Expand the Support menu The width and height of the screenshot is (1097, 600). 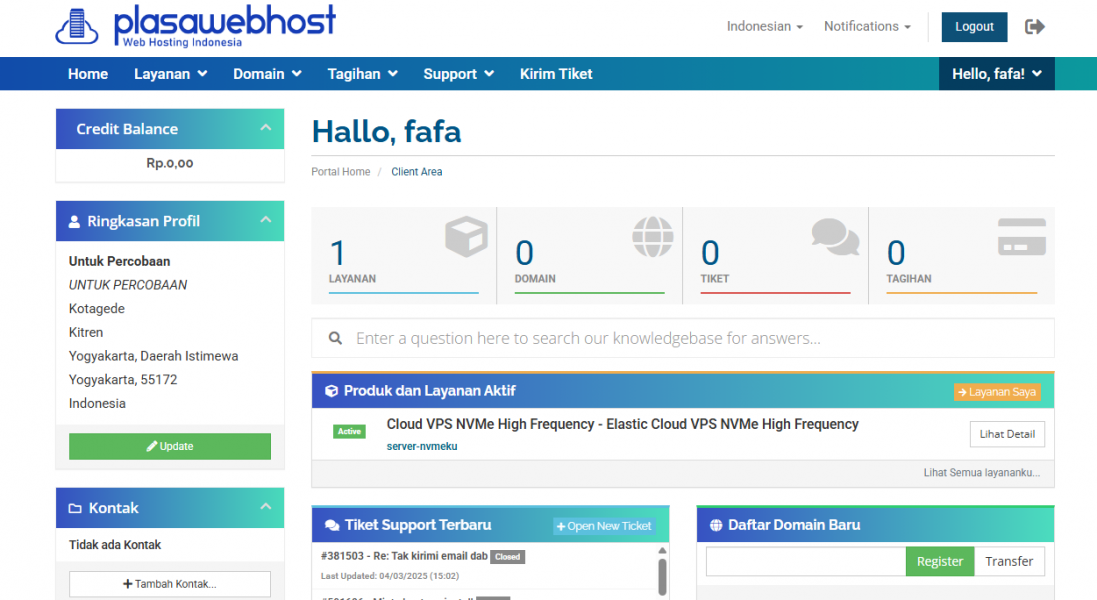458,74
